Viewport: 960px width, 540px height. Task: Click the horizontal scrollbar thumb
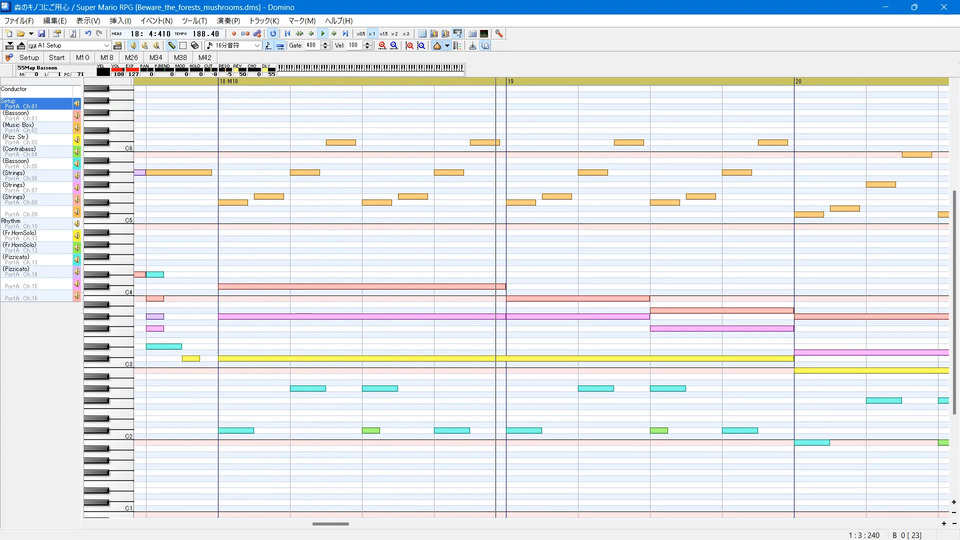coord(331,523)
